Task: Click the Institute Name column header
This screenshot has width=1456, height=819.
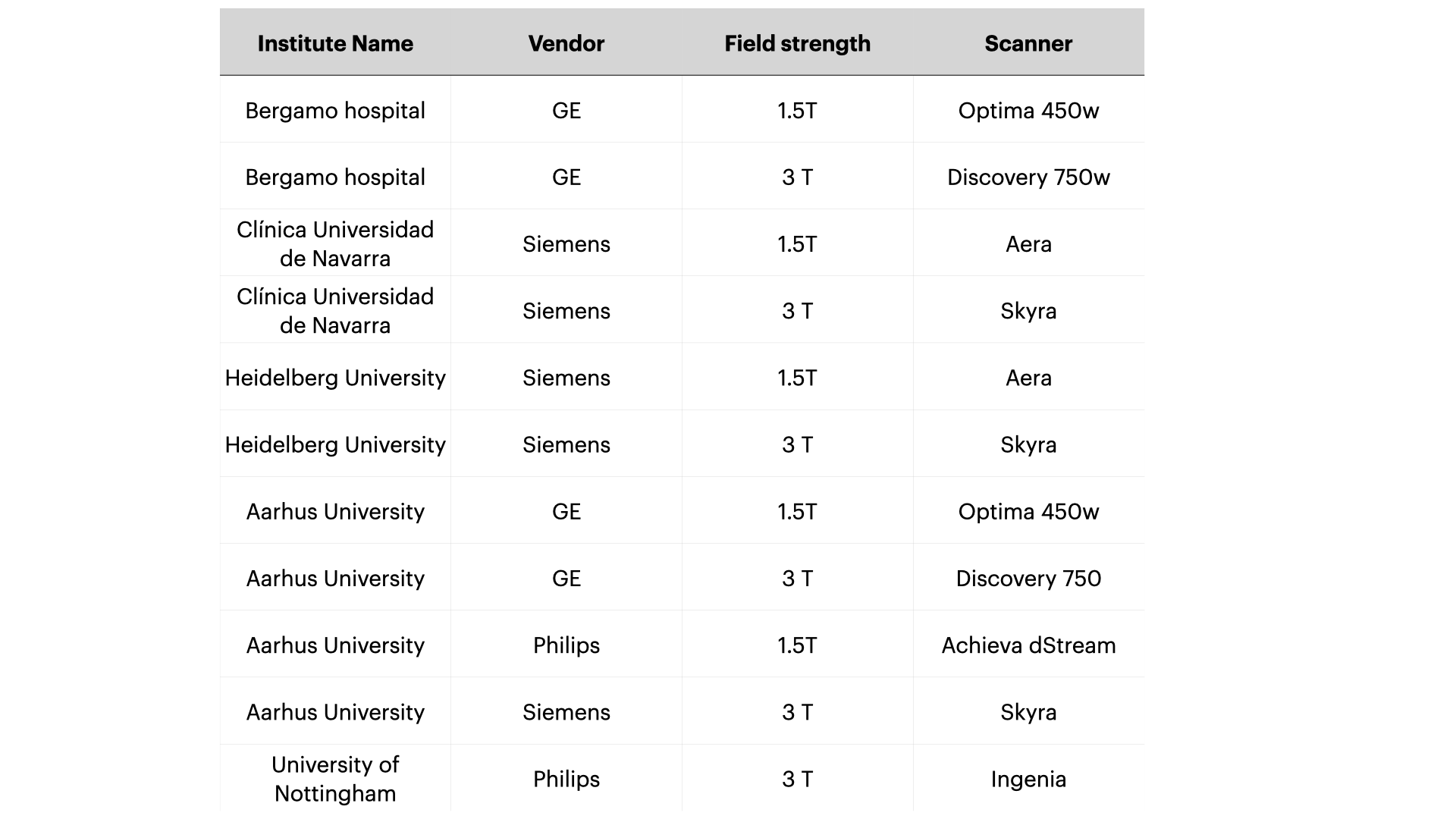Action: pyautogui.click(x=335, y=44)
